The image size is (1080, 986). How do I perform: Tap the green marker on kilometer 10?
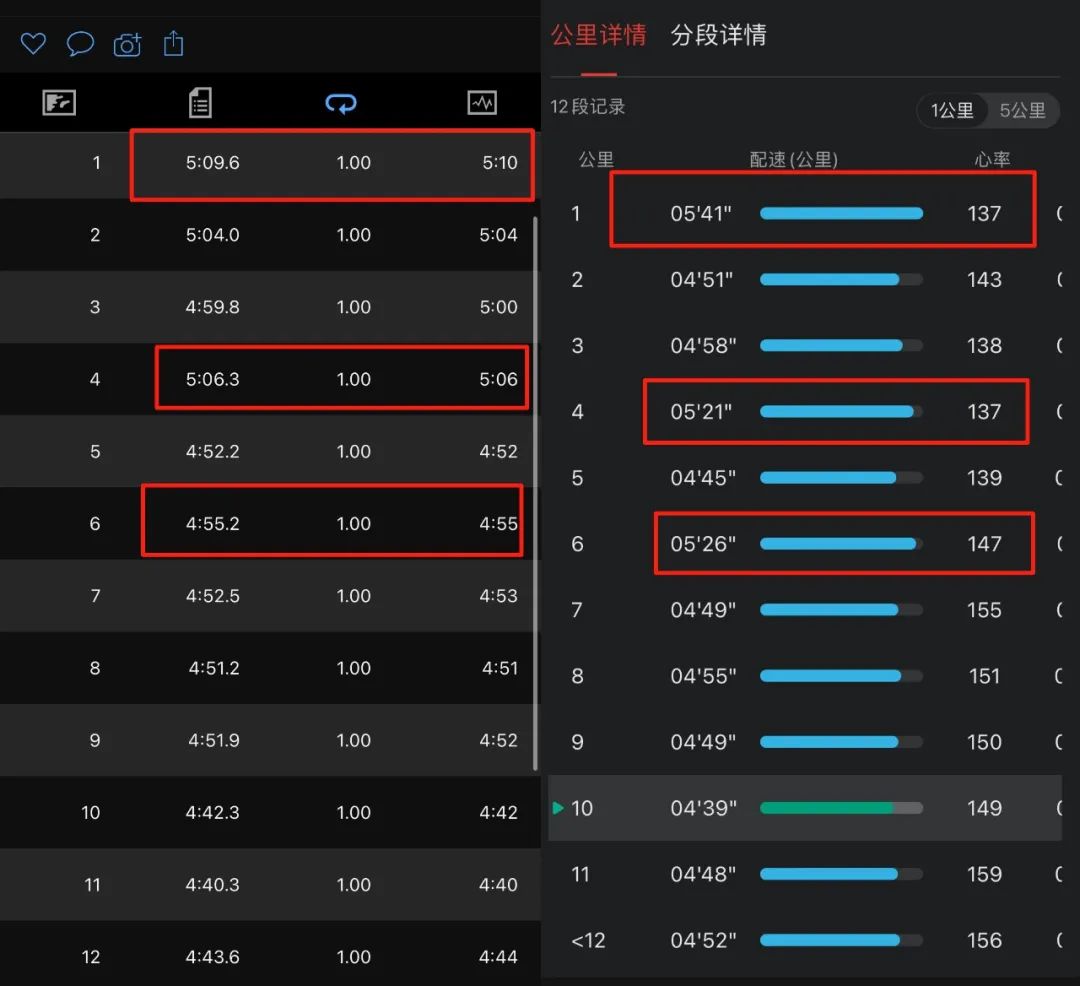click(x=558, y=807)
